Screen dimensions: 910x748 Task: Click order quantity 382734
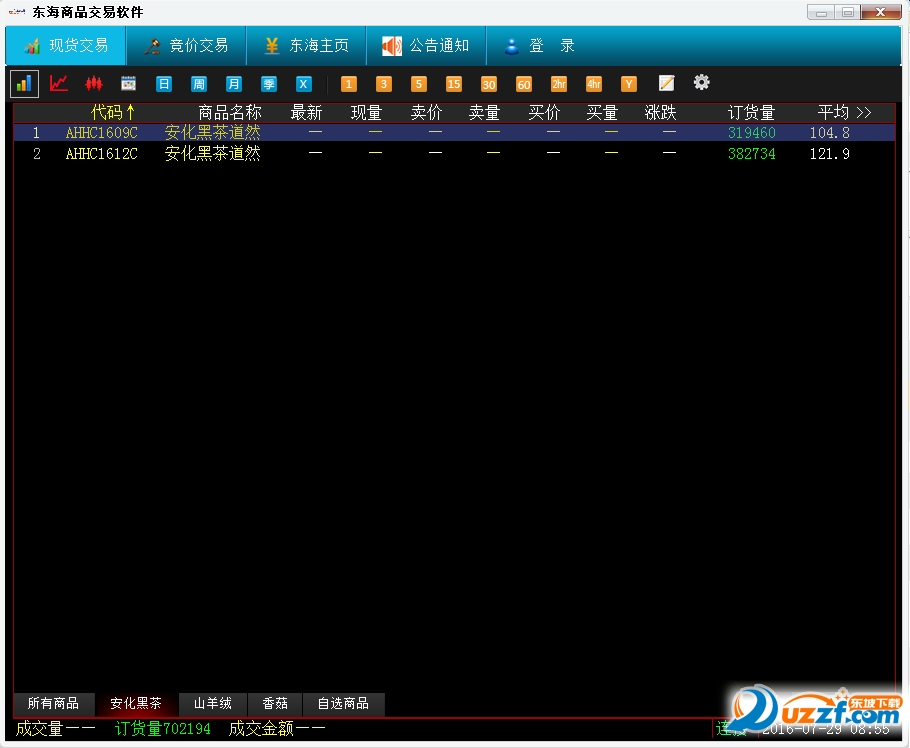752,154
